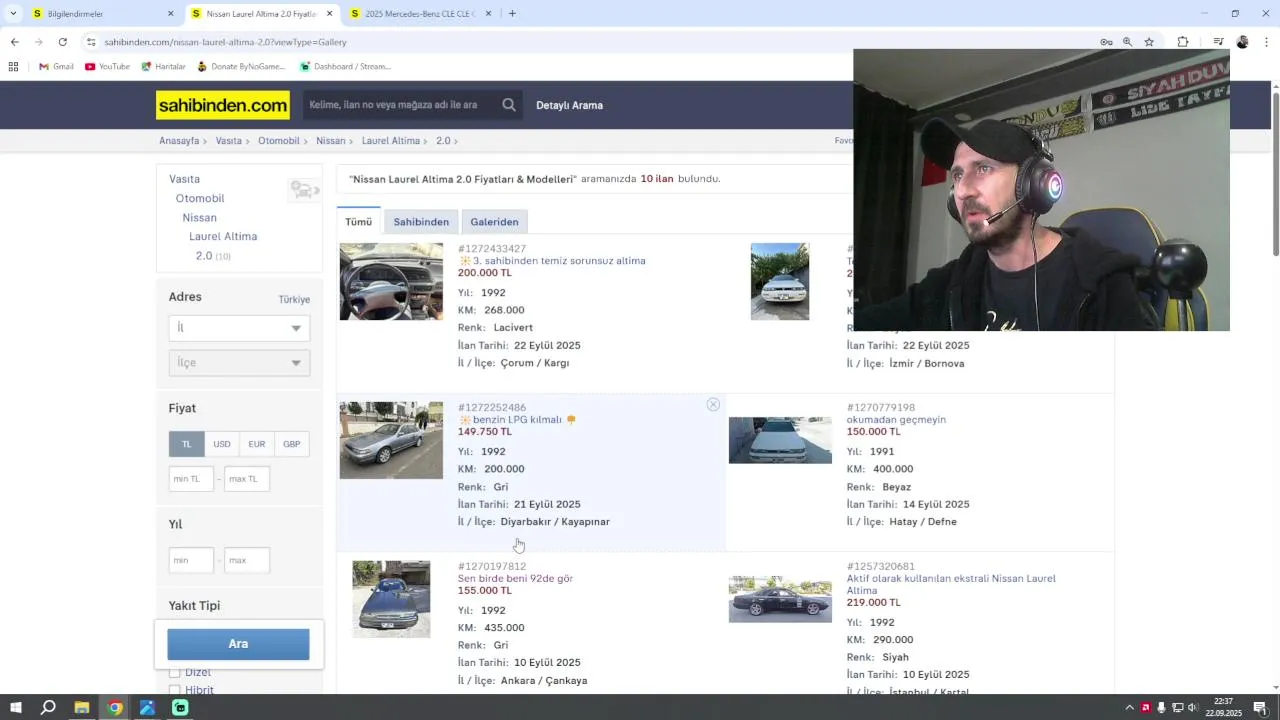
Task: Open thumbnail of okumadan geçmeyin listing
Action: click(x=780, y=441)
